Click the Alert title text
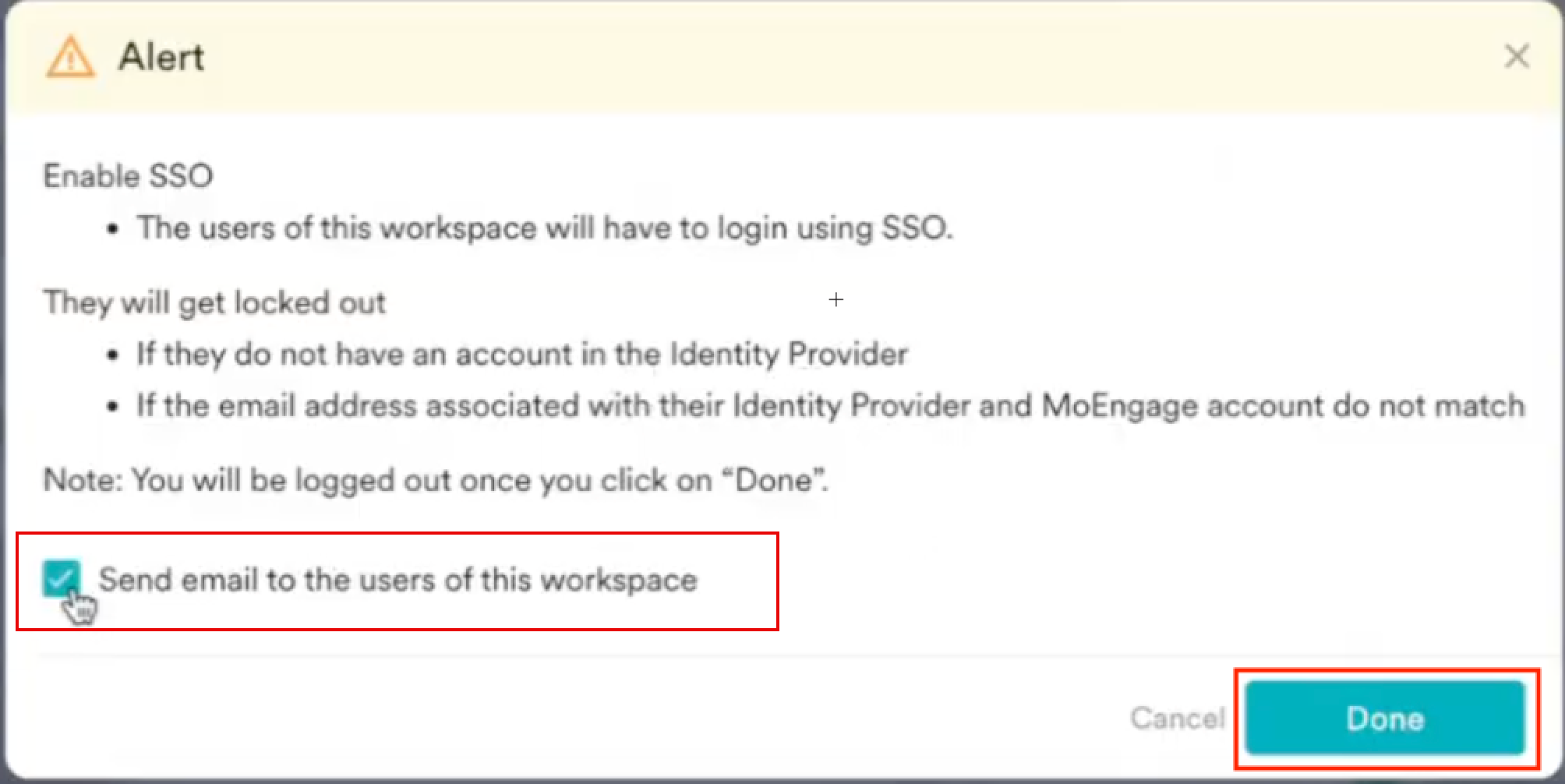 (x=161, y=58)
